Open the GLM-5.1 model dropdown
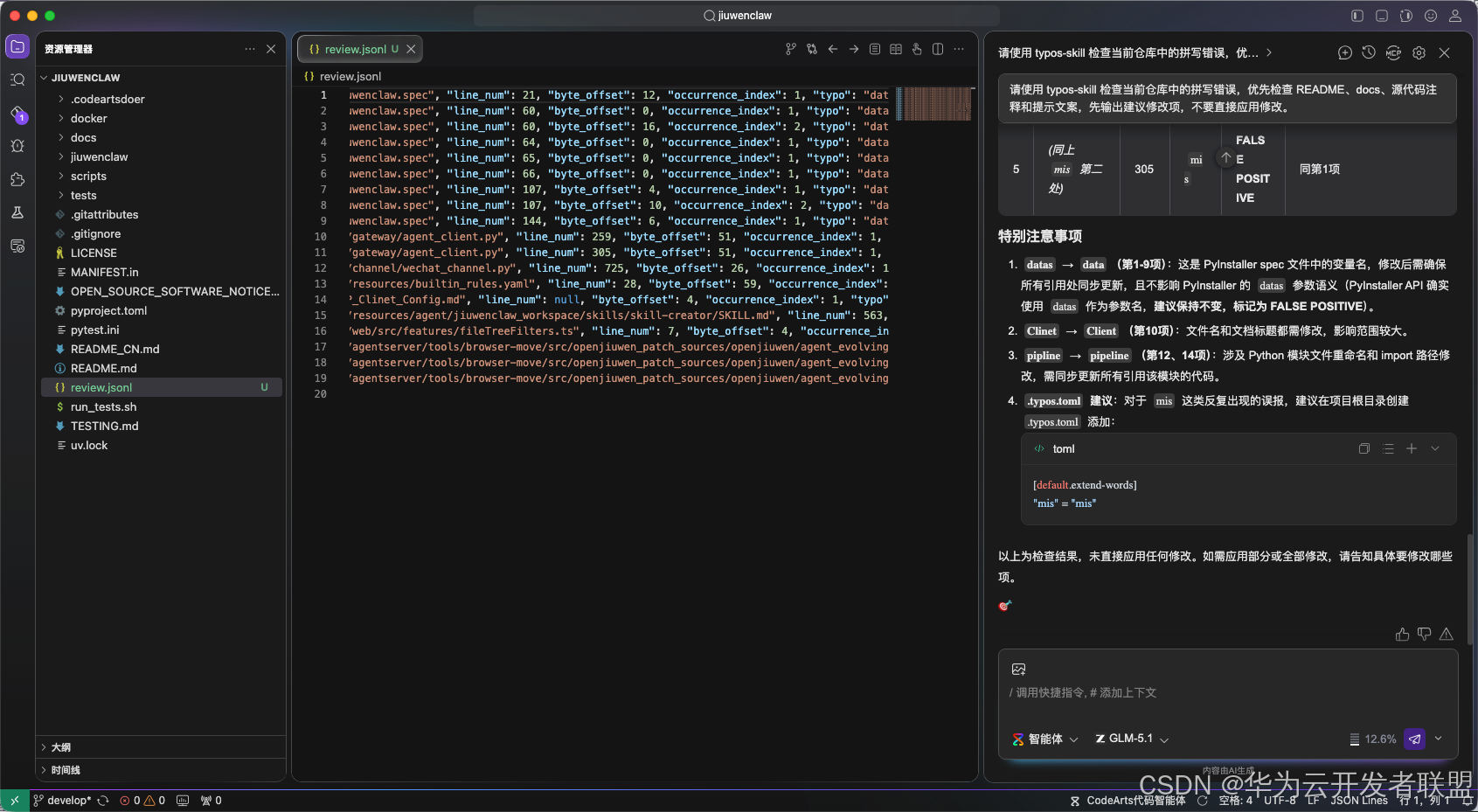The image size is (1478, 812). pos(1132,739)
